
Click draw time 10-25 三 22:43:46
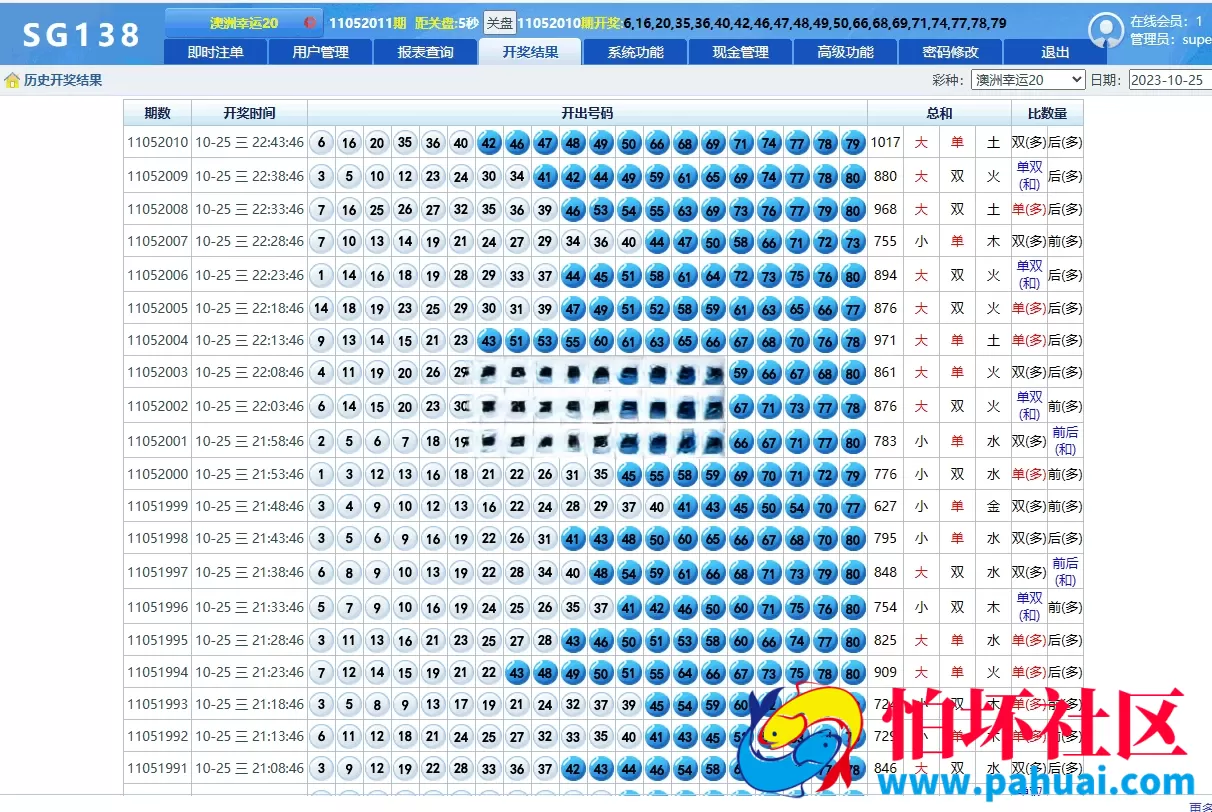point(249,142)
